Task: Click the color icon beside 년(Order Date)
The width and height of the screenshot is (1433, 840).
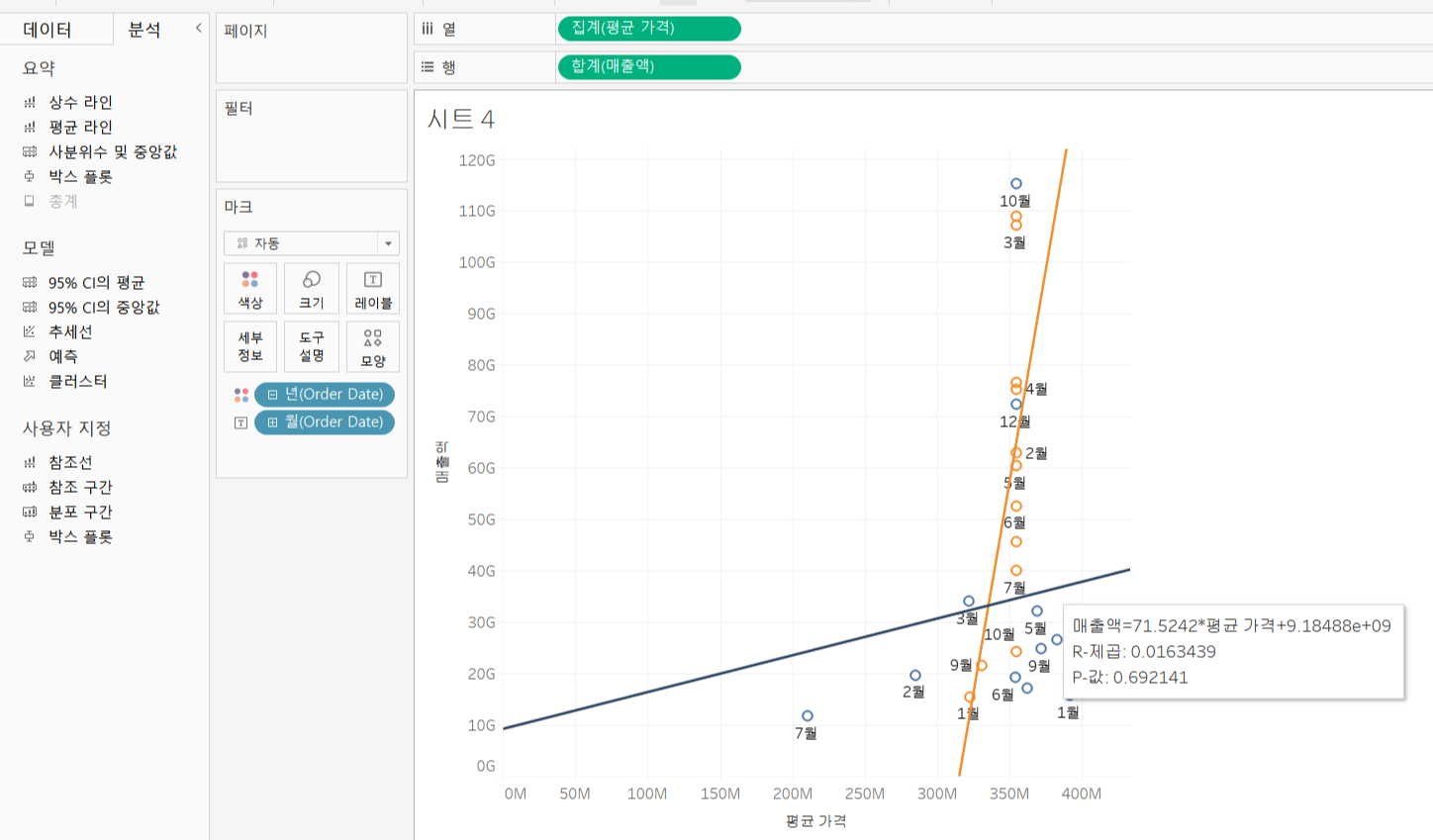Action: [241, 395]
